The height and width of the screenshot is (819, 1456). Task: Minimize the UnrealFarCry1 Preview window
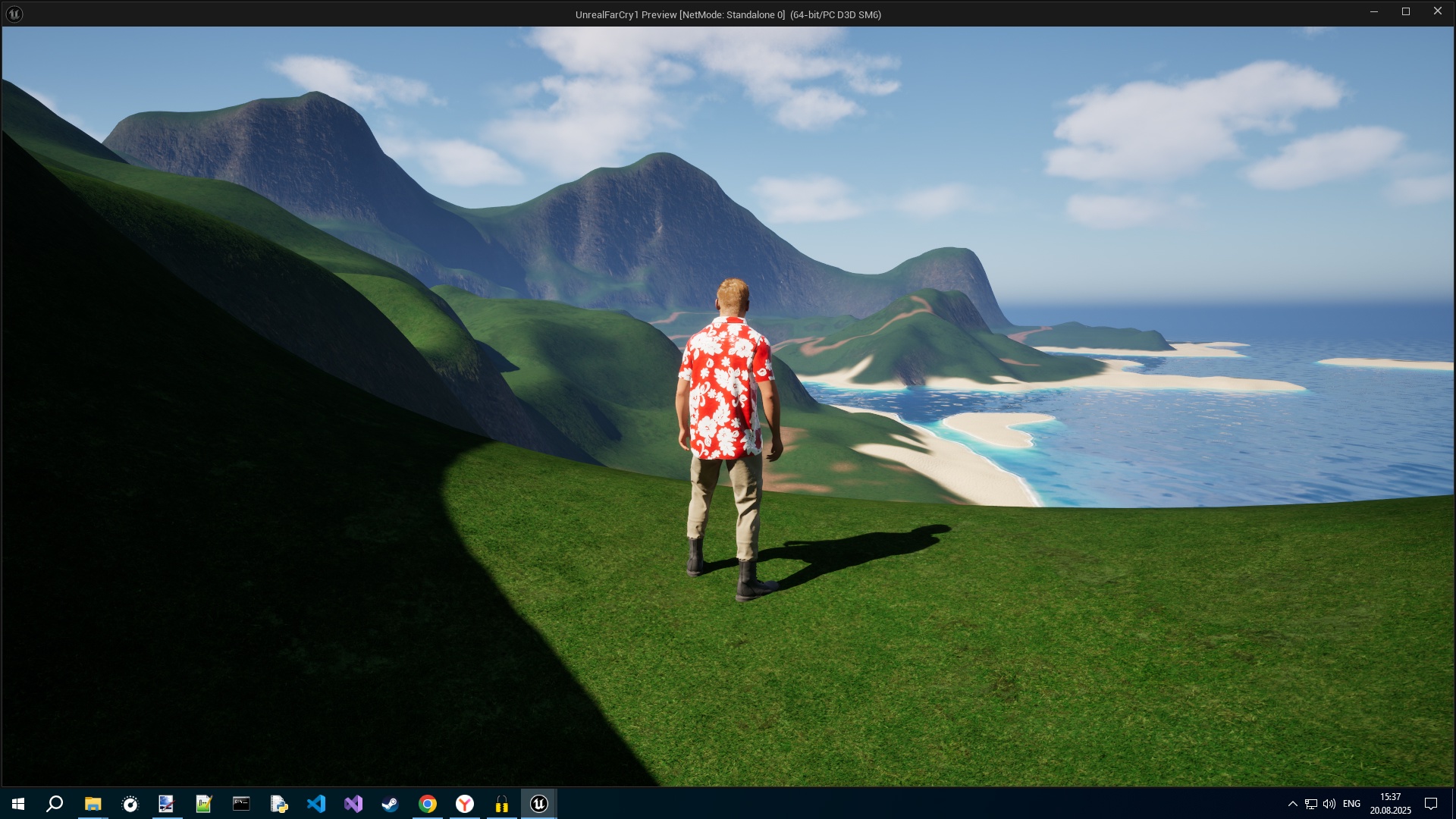point(1373,11)
